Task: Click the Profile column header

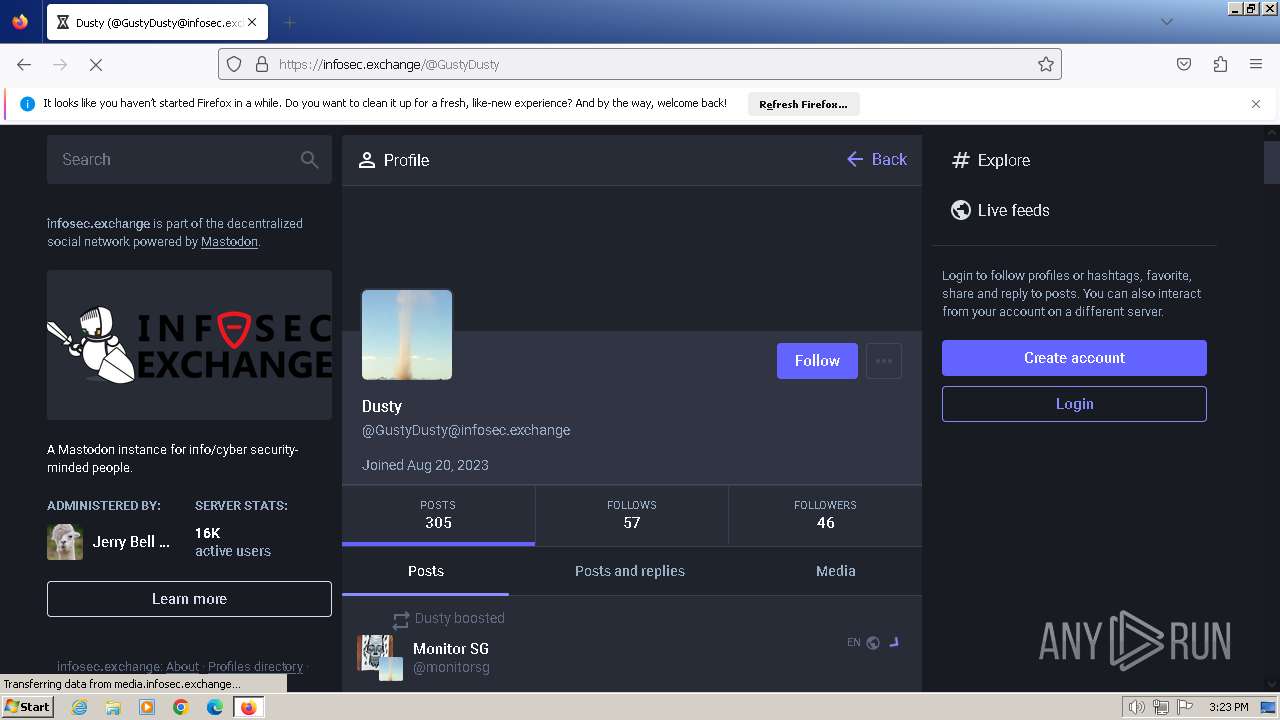Action: point(394,160)
